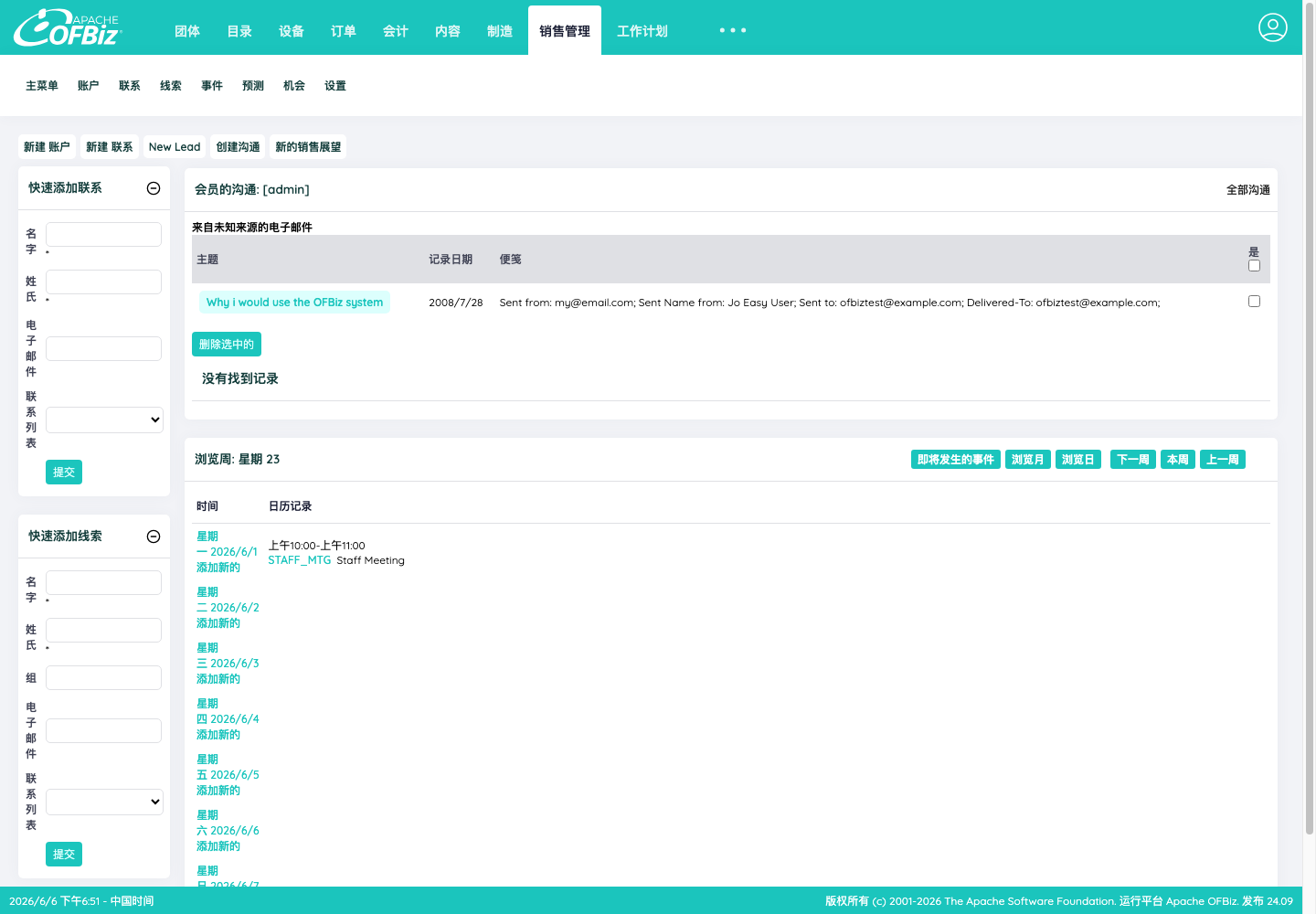Focus 电子邮件 field in quick add contact
Image resolution: width=1316 pixels, height=914 pixels.
coord(104,348)
